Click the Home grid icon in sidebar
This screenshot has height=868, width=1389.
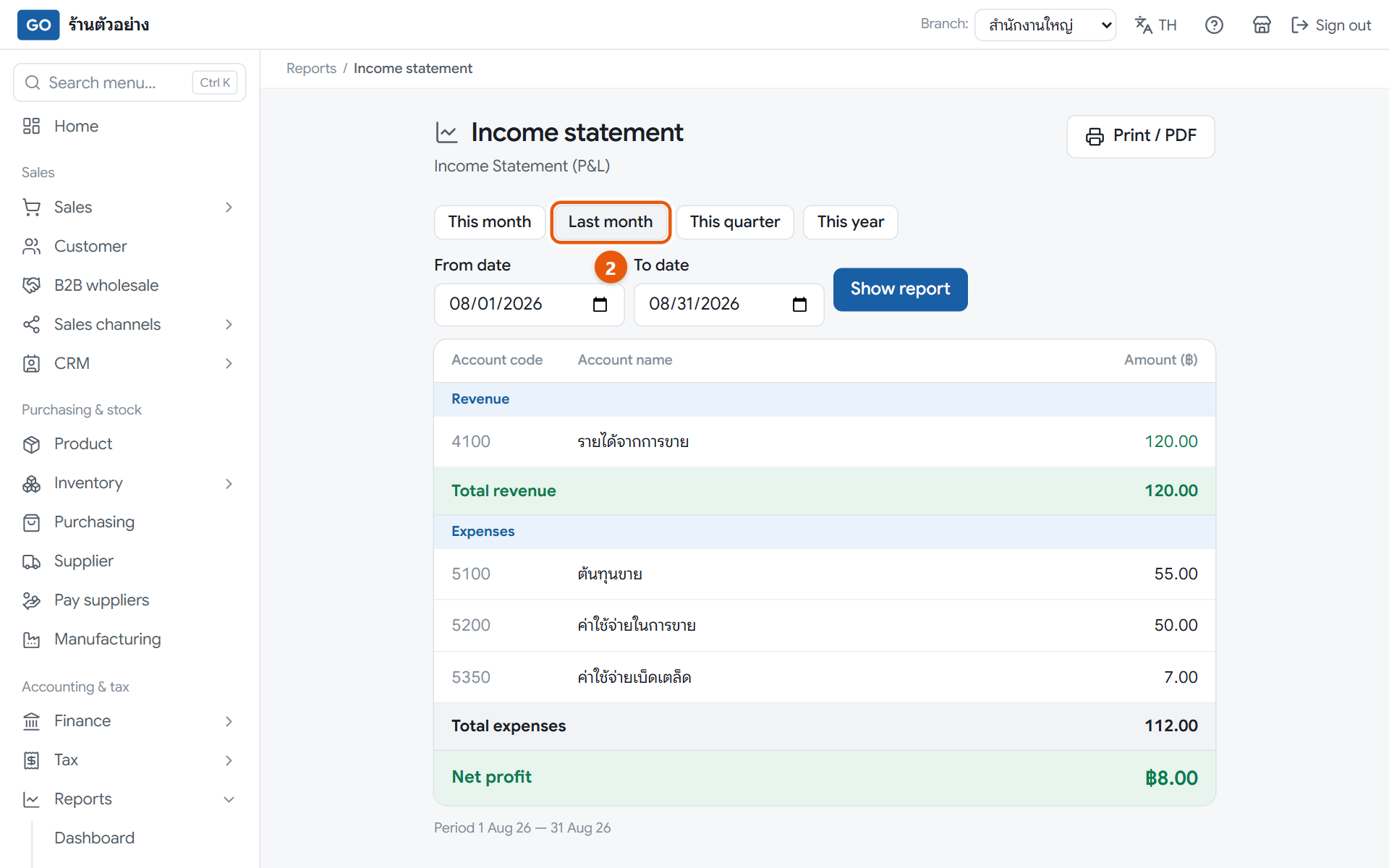click(x=31, y=126)
